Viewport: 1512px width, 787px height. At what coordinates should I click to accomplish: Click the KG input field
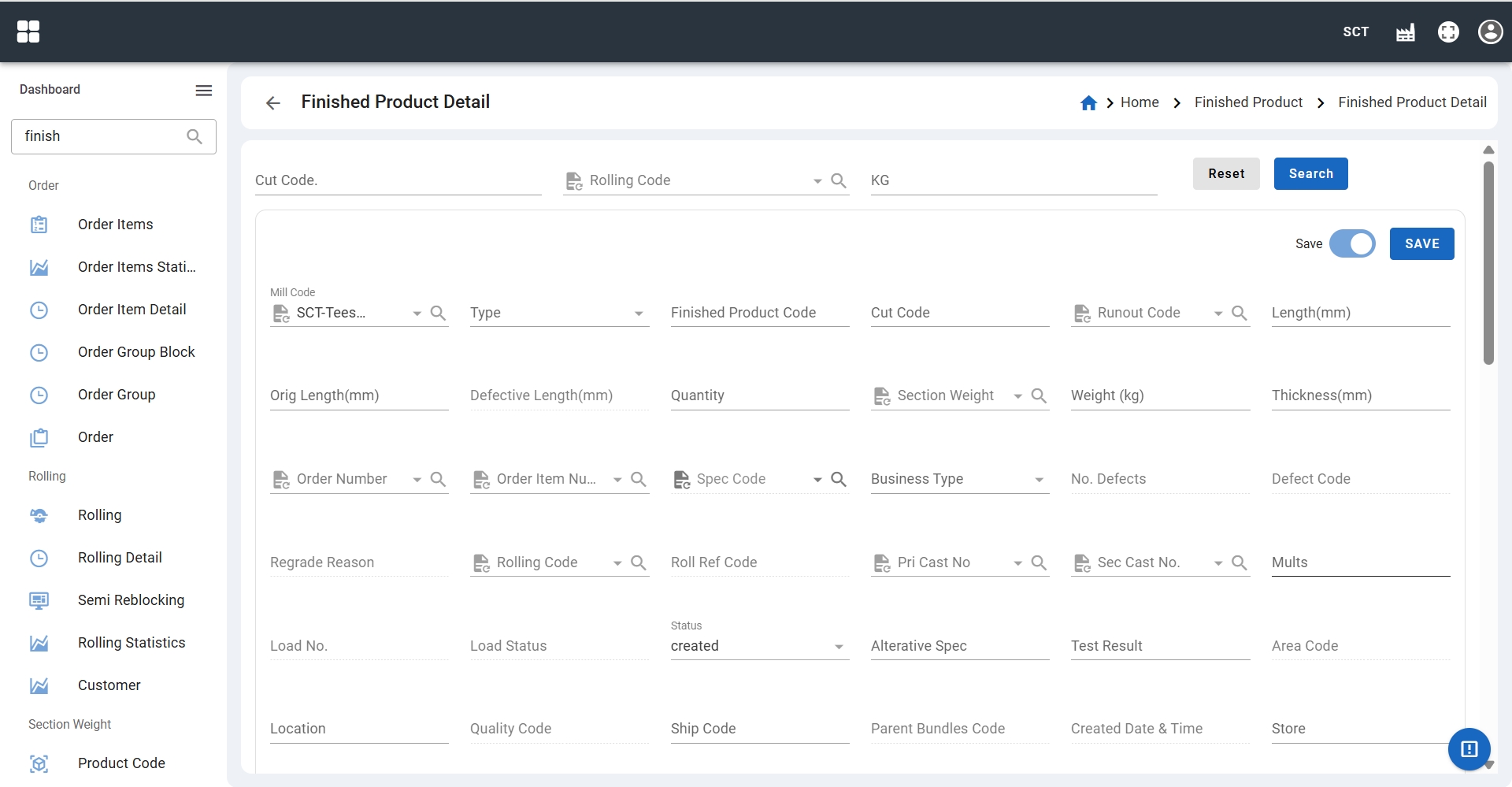point(1014,180)
